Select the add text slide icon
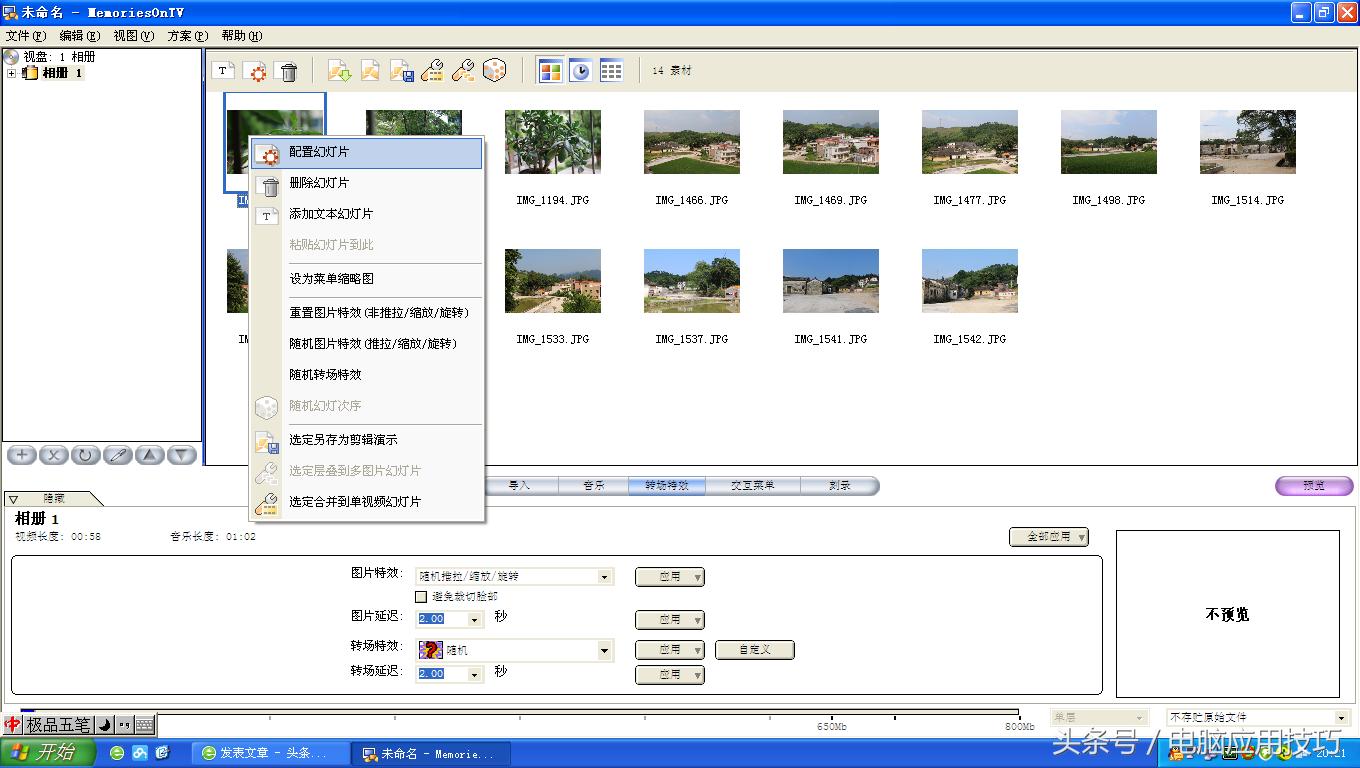1360x768 pixels. click(x=225, y=70)
